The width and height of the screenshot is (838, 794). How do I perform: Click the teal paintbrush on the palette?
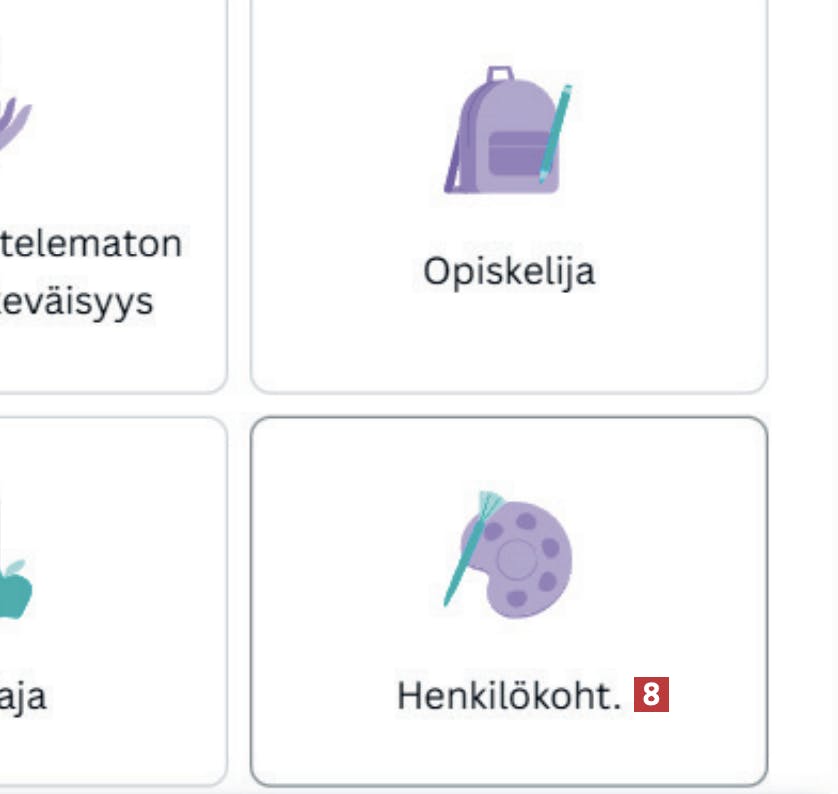(470, 545)
